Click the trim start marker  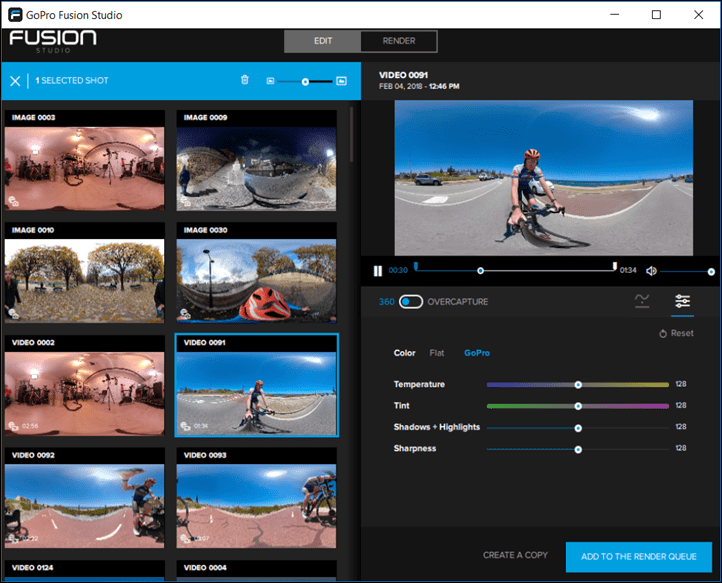point(416,266)
